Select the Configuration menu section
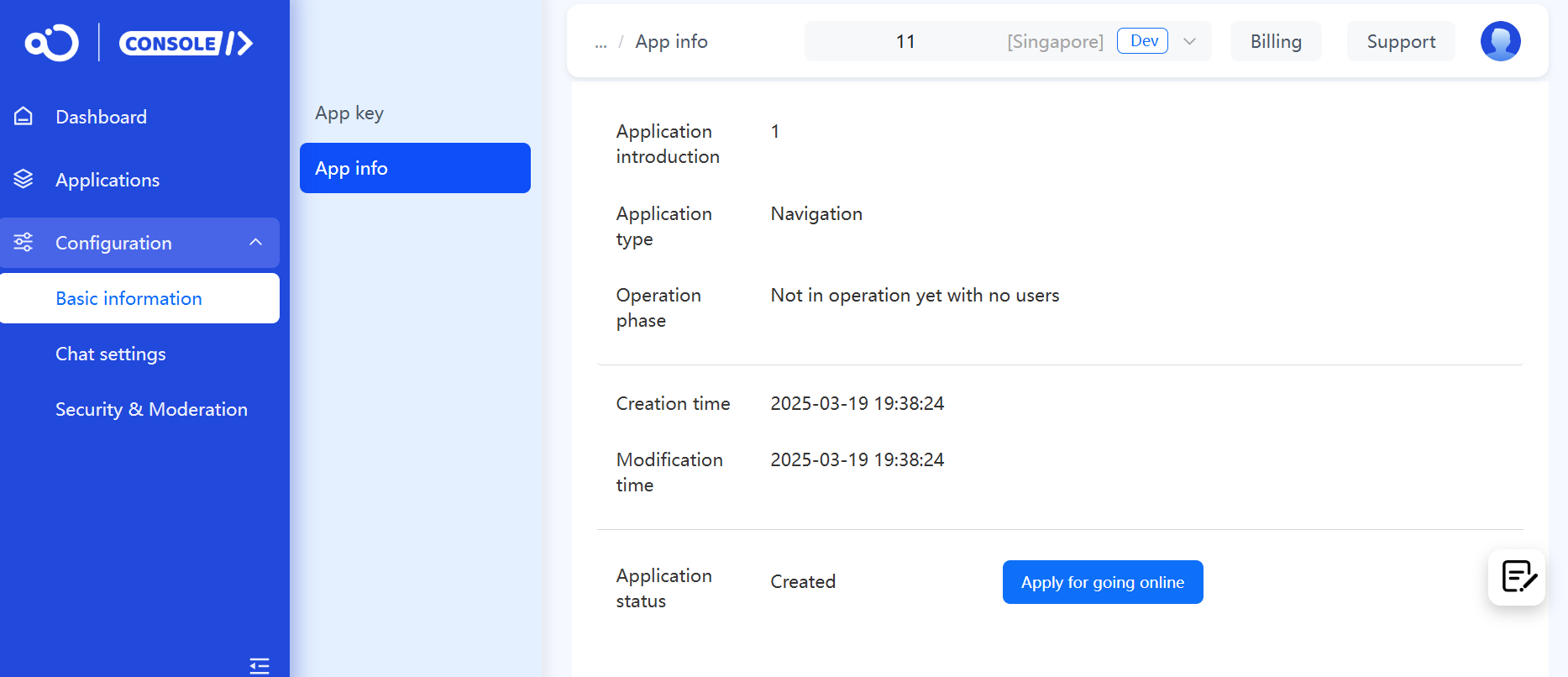This screenshot has width=1568, height=677. pyautogui.click(x=139, y=243)
